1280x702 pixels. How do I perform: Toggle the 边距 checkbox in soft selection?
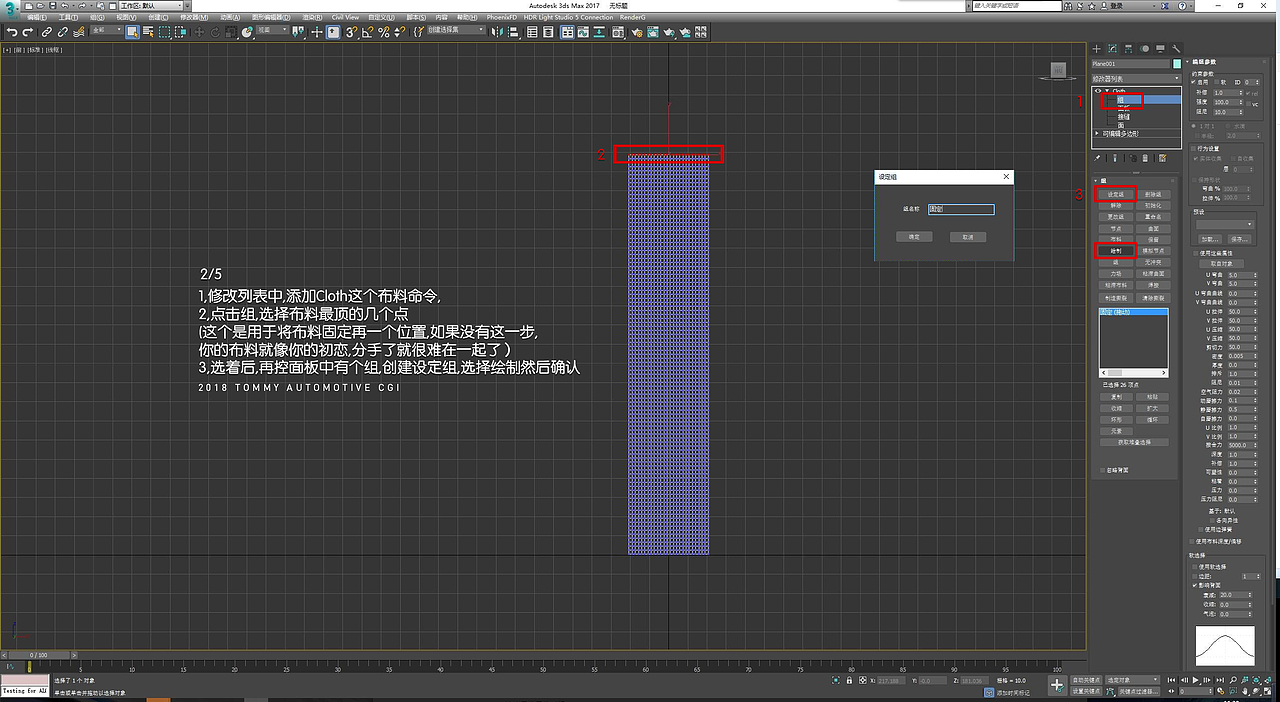[x=1195, y=576]
